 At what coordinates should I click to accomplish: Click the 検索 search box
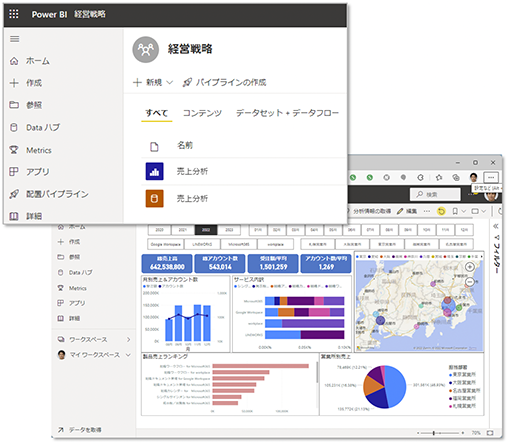[435, 194]
